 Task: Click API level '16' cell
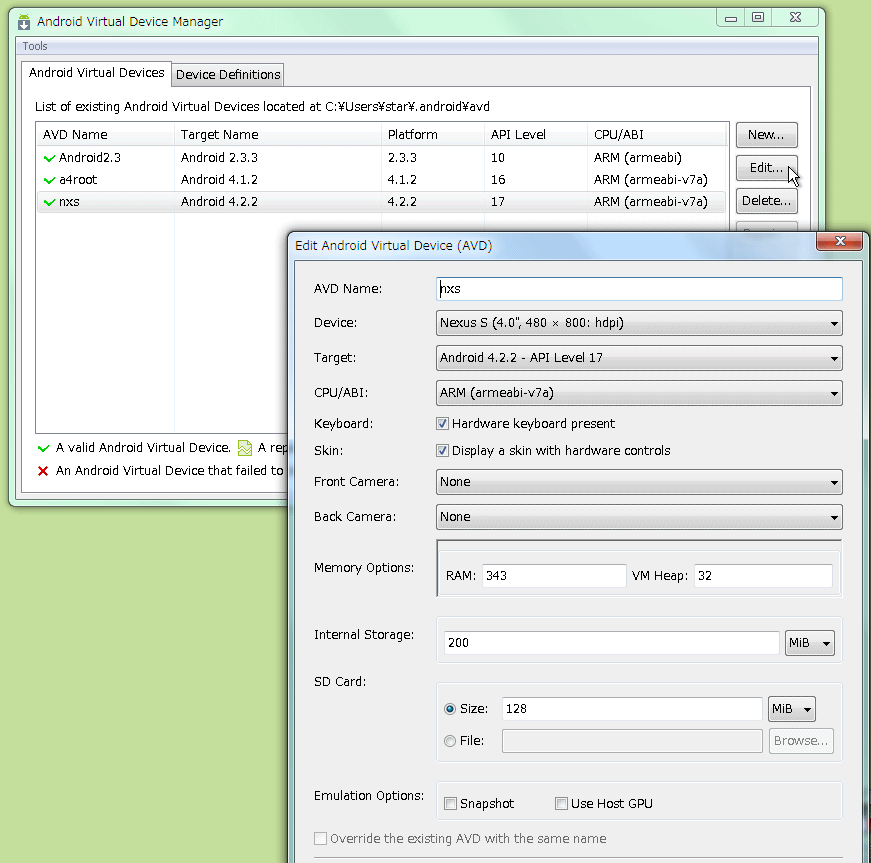point(498,180)
